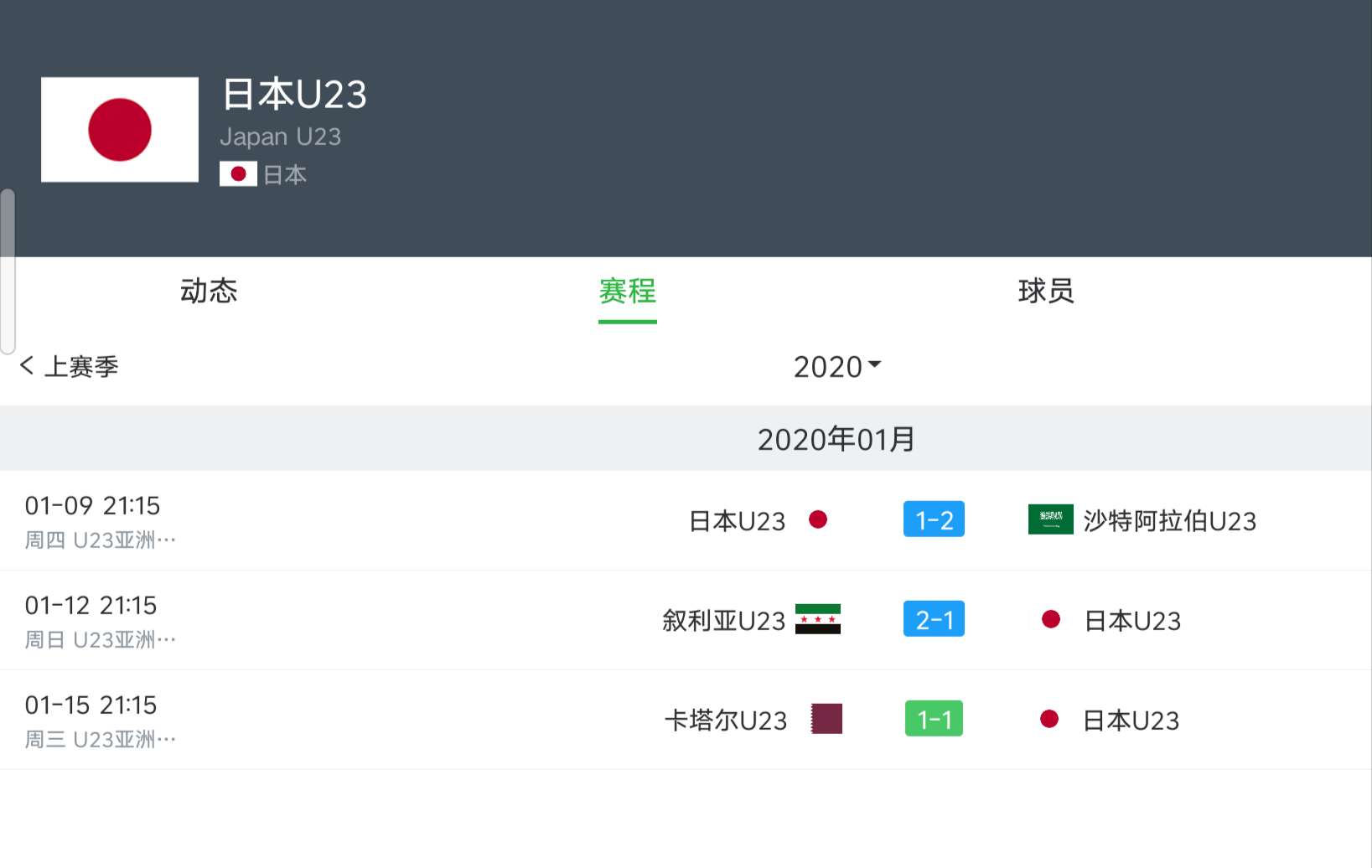Open the 2-1 score match details

point(934,619)
